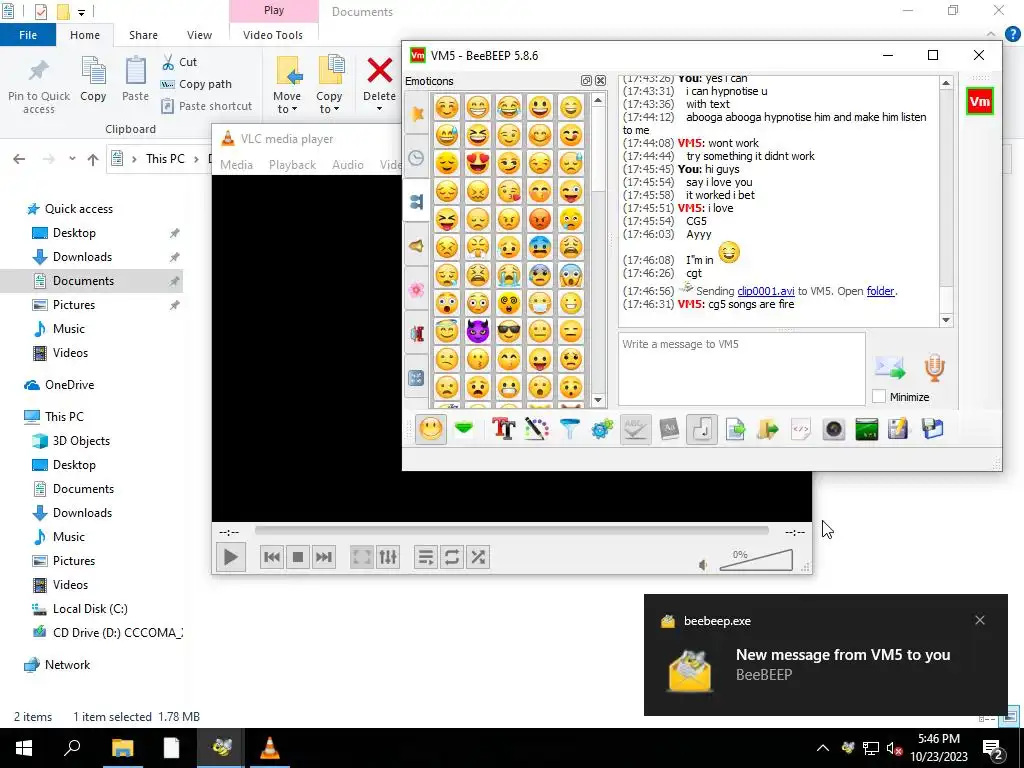Click Copy path in Clipboard group
The width and height of the screenshot is (1024, 768).
(x=197, y=84)
